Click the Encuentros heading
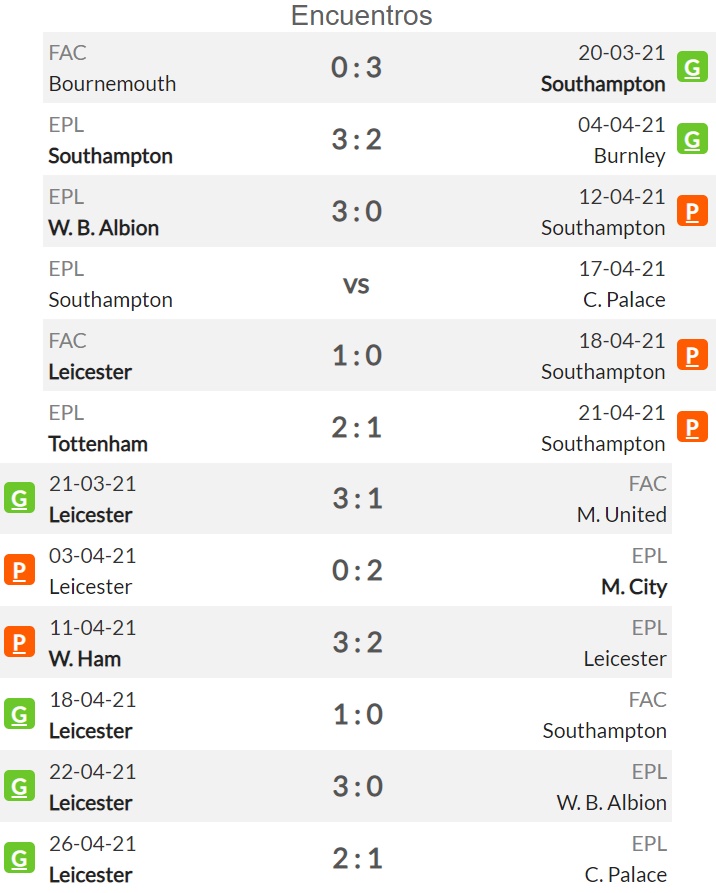The height and width of the screenshot is (893, 716). click(x=361, y=15)
